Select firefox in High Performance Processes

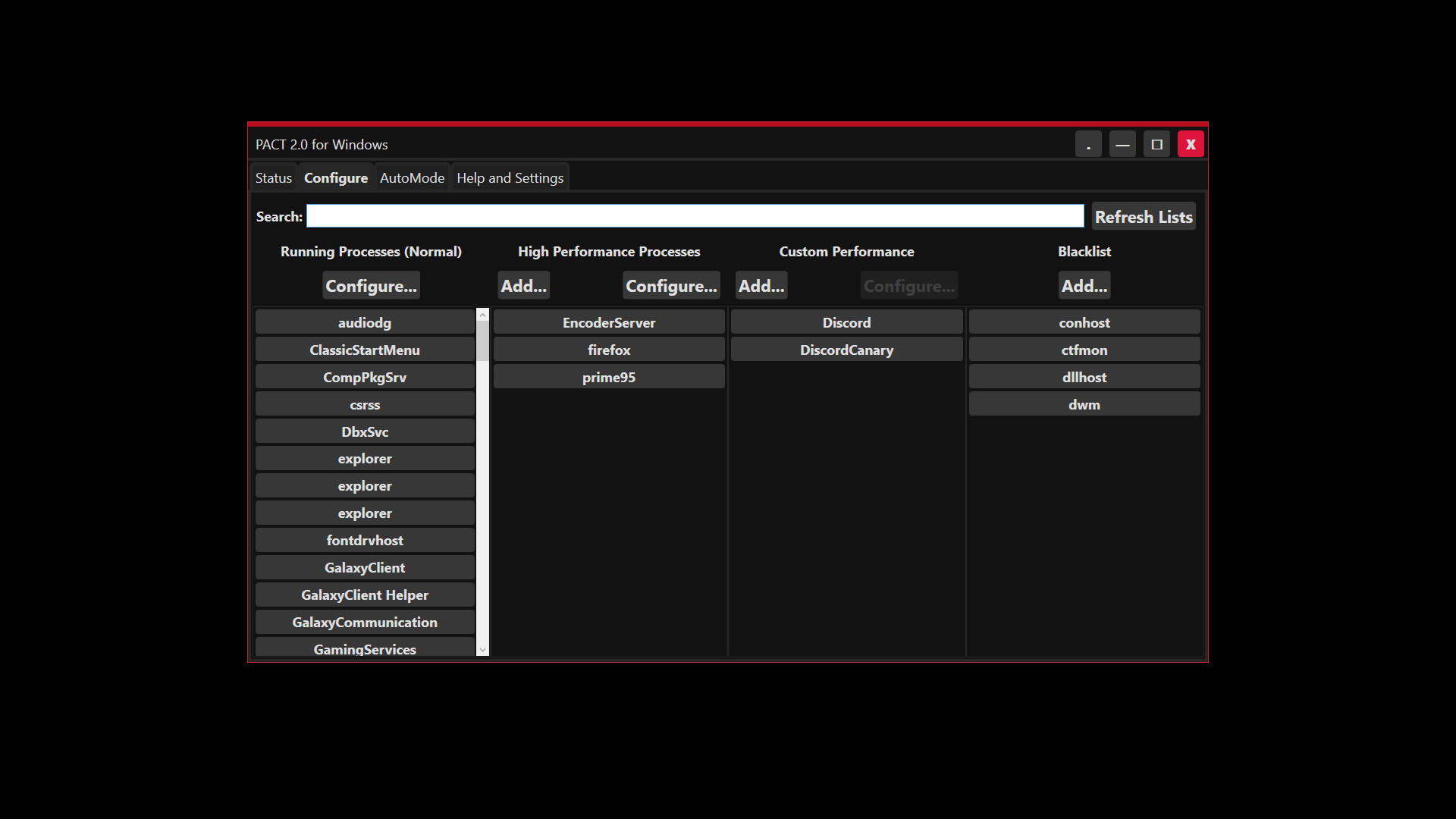[609, 350]
